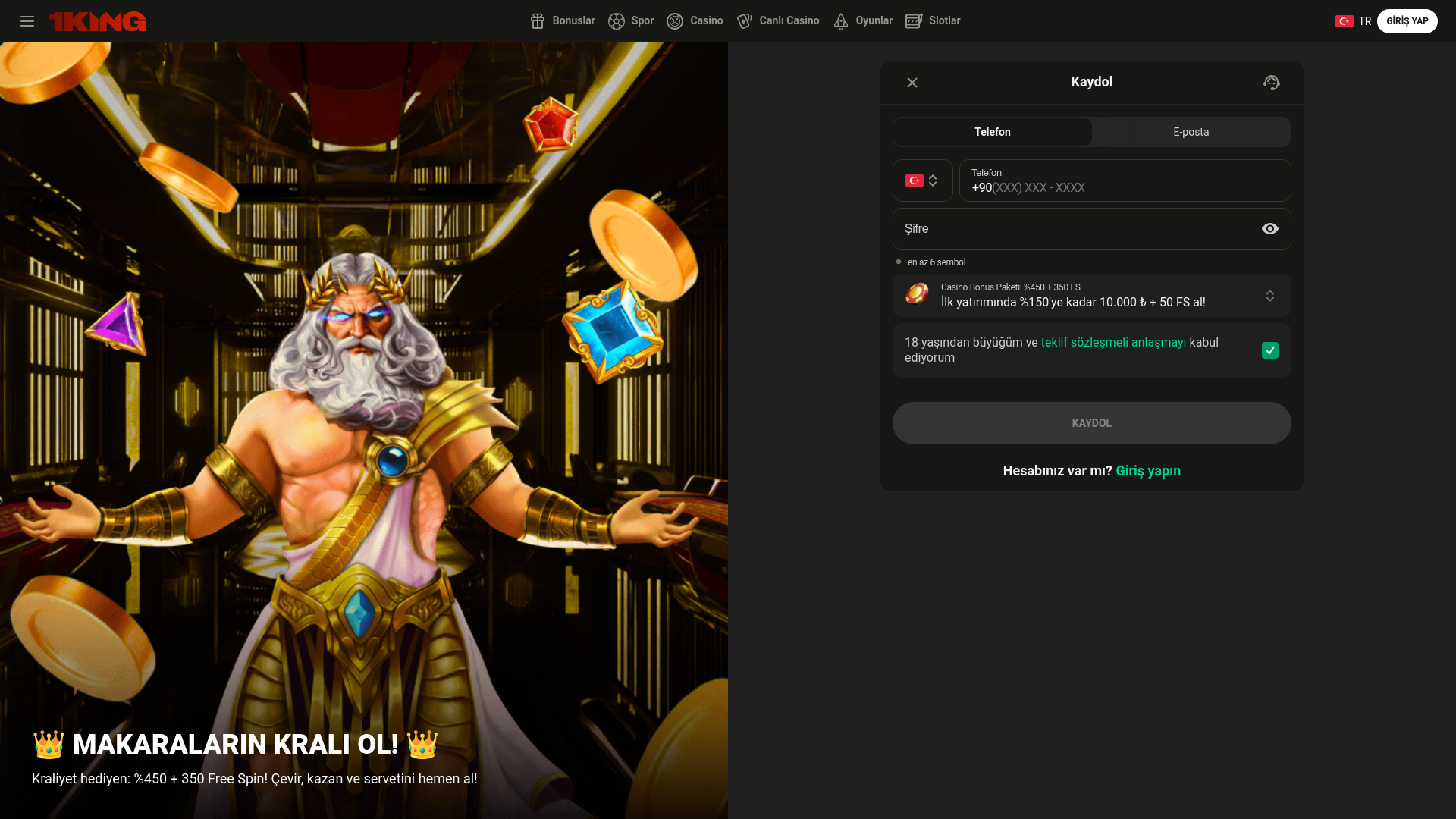Open the teklif sözleşmeli anlaşmayı link
The height and width of the screenshot is (819, 1456).
(x=1113, y=343)
